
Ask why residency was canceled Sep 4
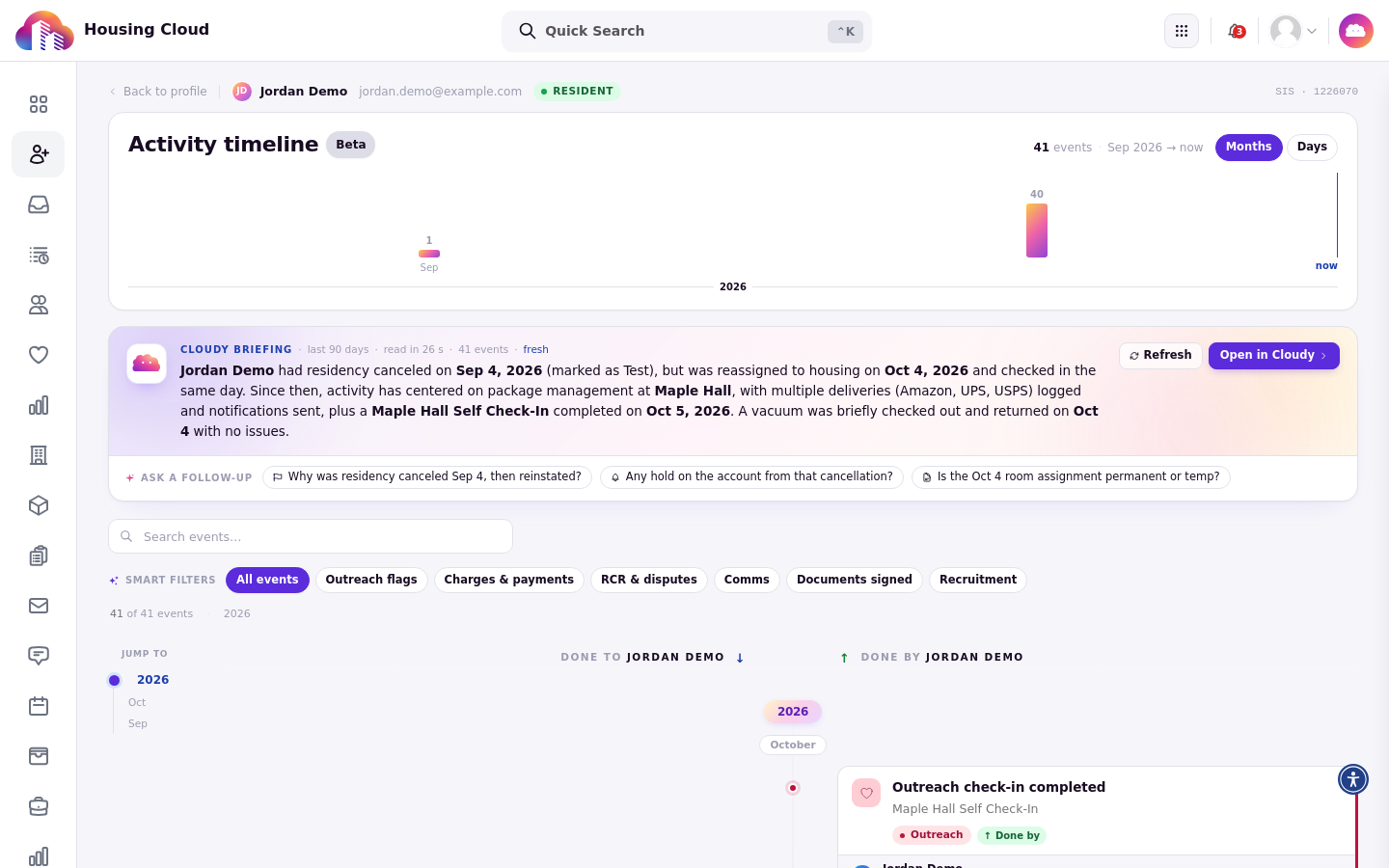(427, 477)
